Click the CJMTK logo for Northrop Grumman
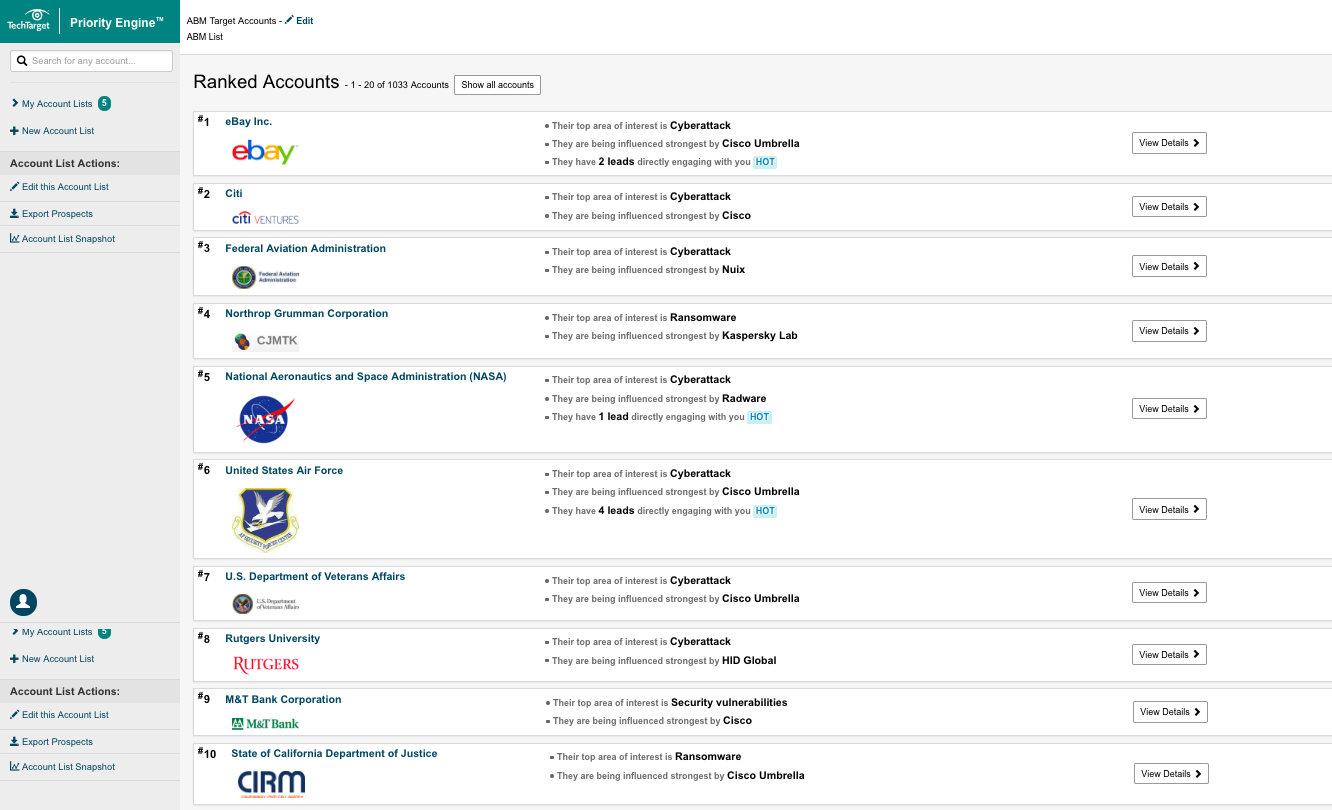1332x810 pixels. [x=266, y=341]
